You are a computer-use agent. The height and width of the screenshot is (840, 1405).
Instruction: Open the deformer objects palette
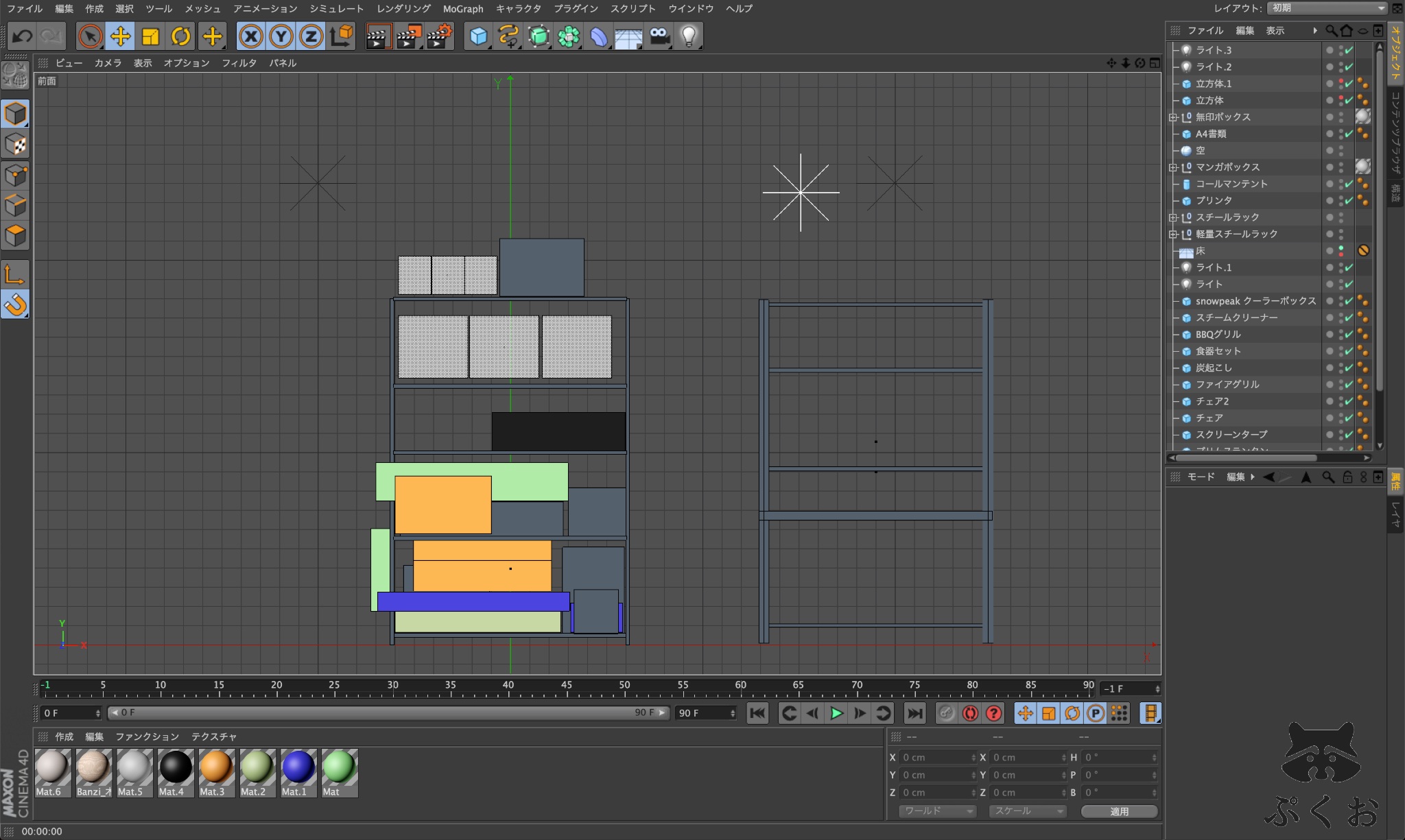coord(598,36)
